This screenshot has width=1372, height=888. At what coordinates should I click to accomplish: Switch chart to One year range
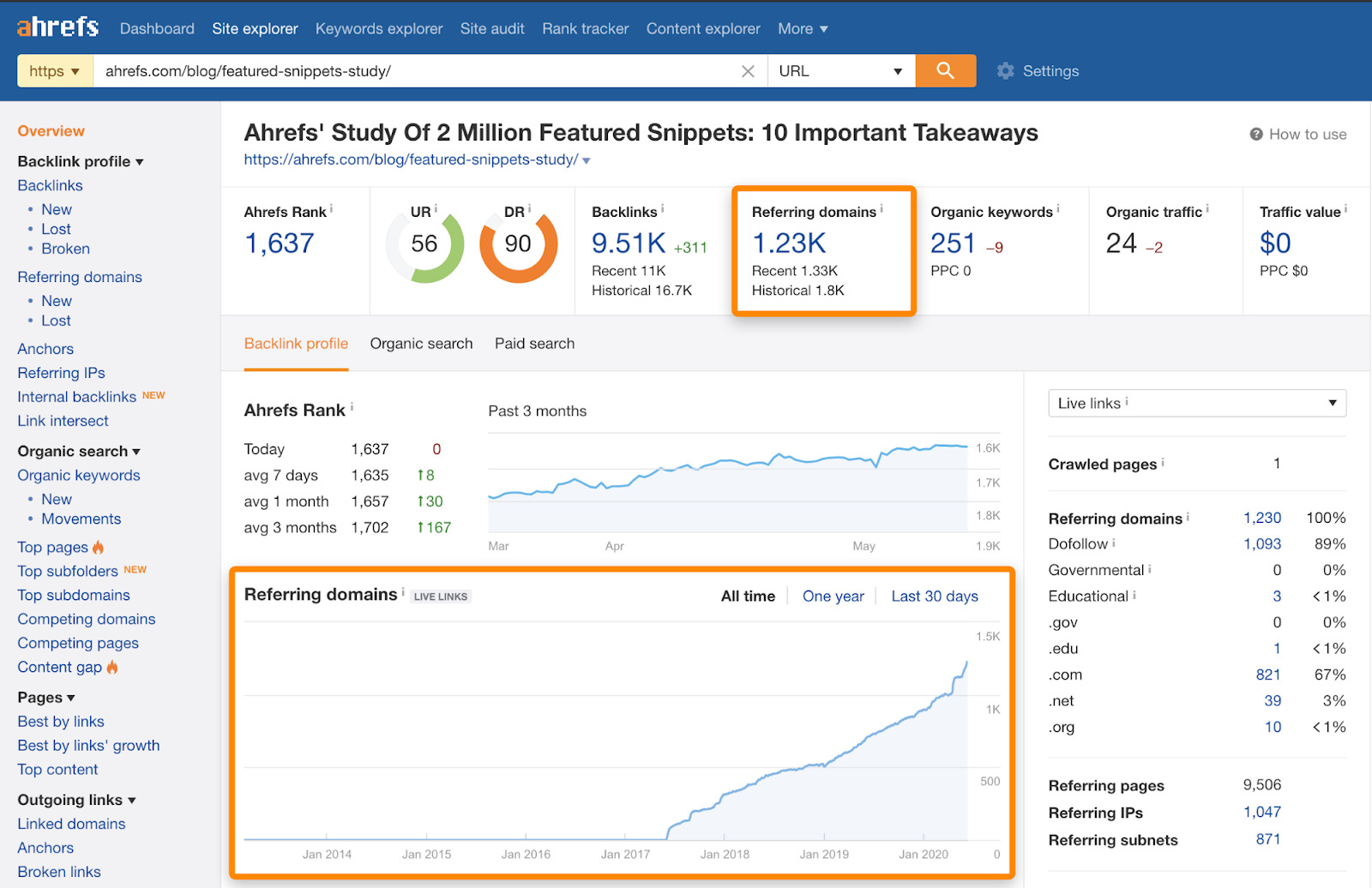tap(833, 596)
